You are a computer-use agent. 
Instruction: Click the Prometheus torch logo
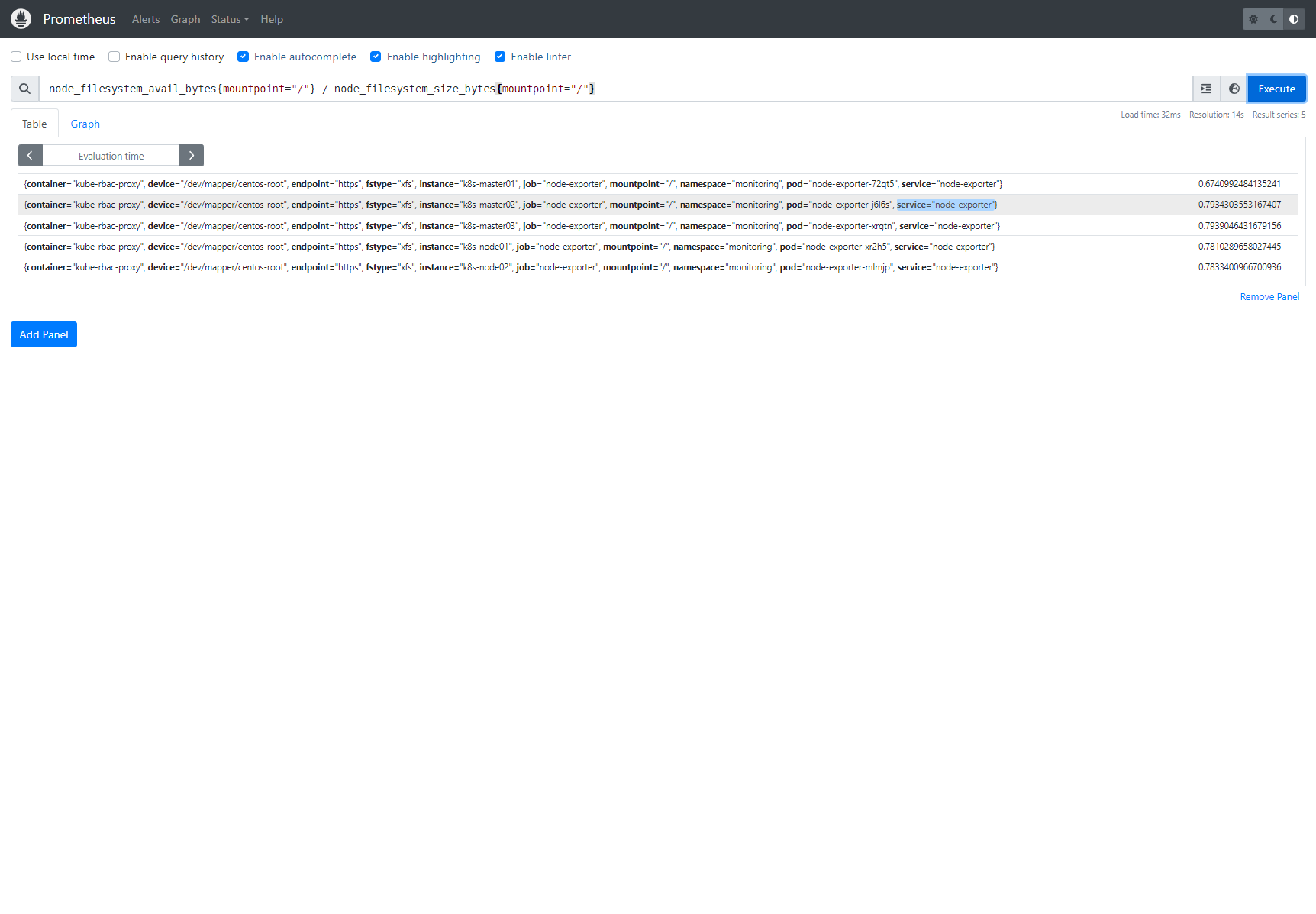point(21,19)
